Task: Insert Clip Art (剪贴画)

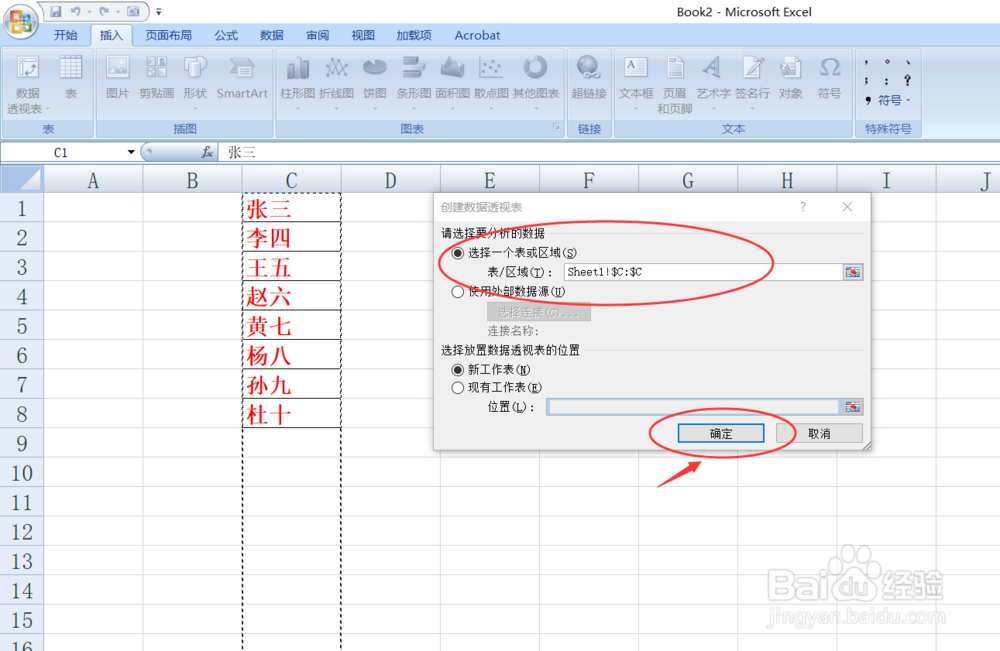Action: click(x=156, y=78)
